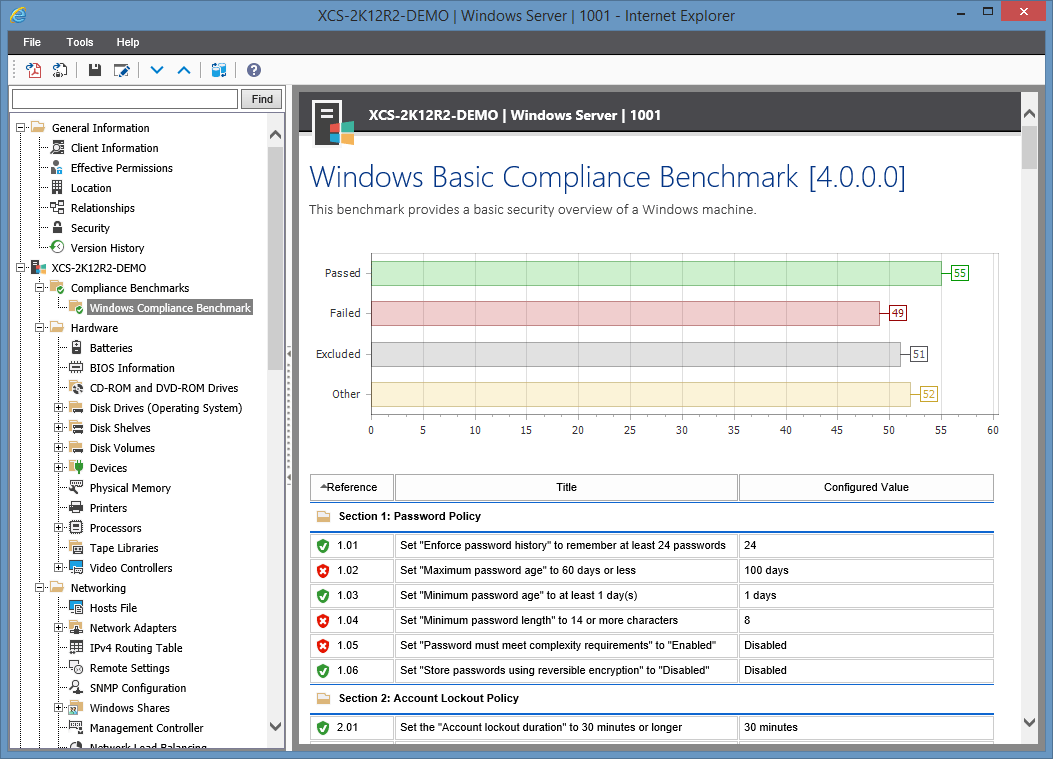This screenshot has width=1053, height=759.
Task: Save the report using the save icon
Action: point(95,70)
